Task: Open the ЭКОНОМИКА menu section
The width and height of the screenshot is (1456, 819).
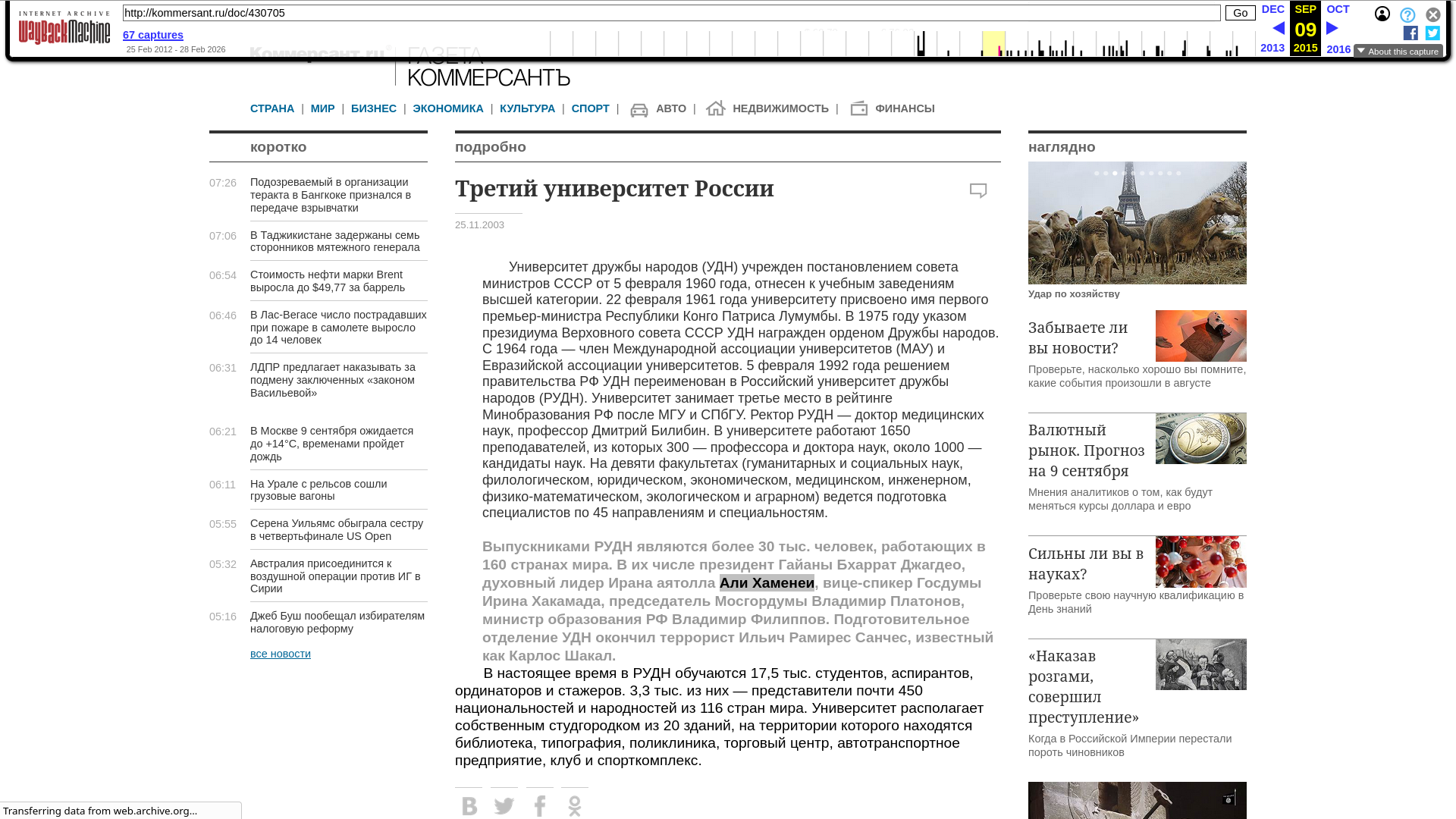Action: 448,109
